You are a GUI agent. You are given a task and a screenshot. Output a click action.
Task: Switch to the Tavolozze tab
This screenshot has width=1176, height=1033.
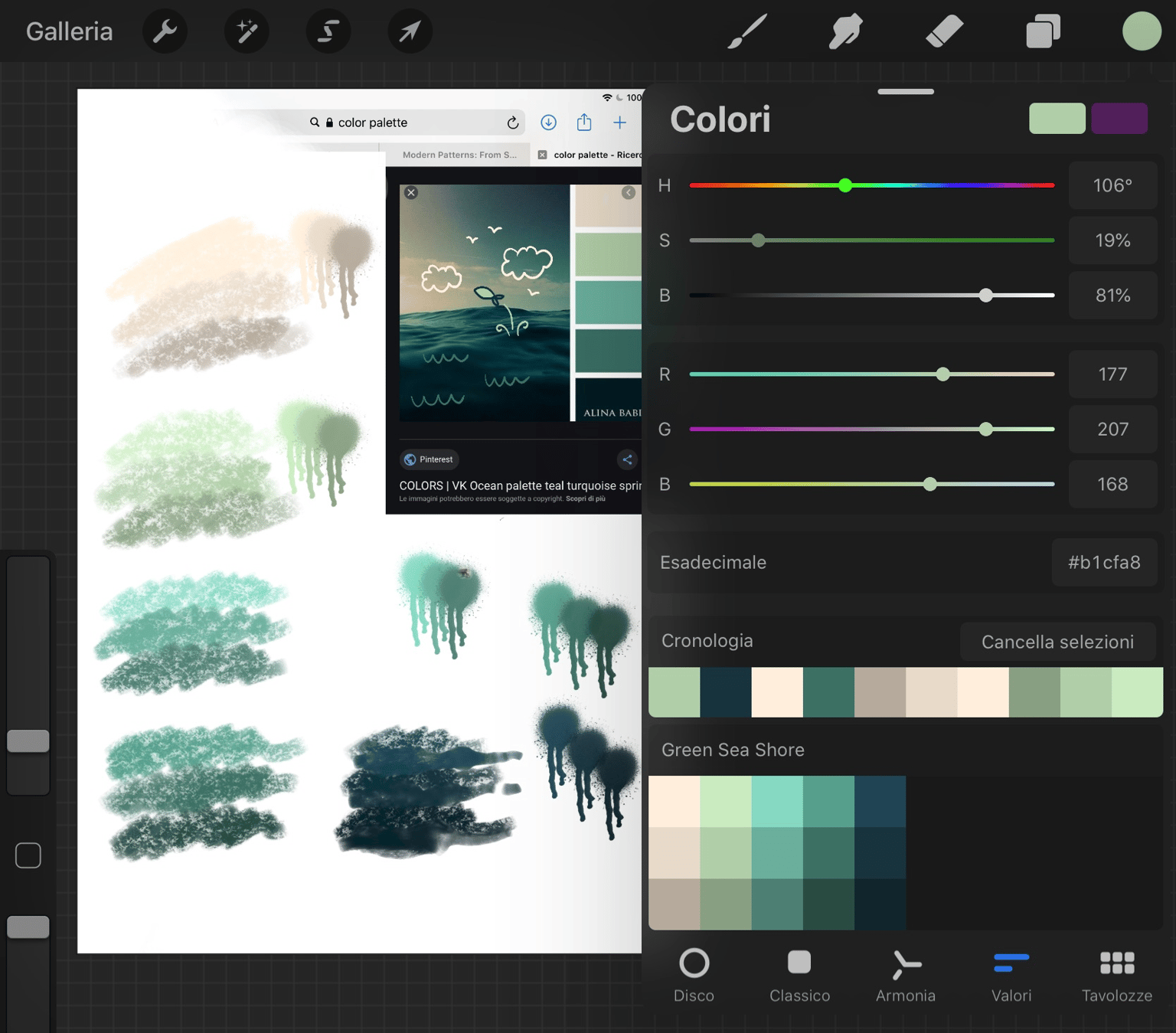pyautogui.click(x=1117, y=976)
